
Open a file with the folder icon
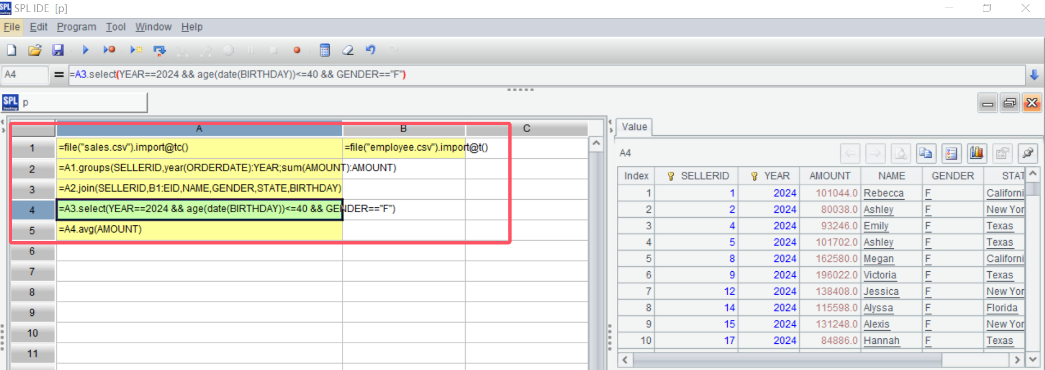coord(35,50)
